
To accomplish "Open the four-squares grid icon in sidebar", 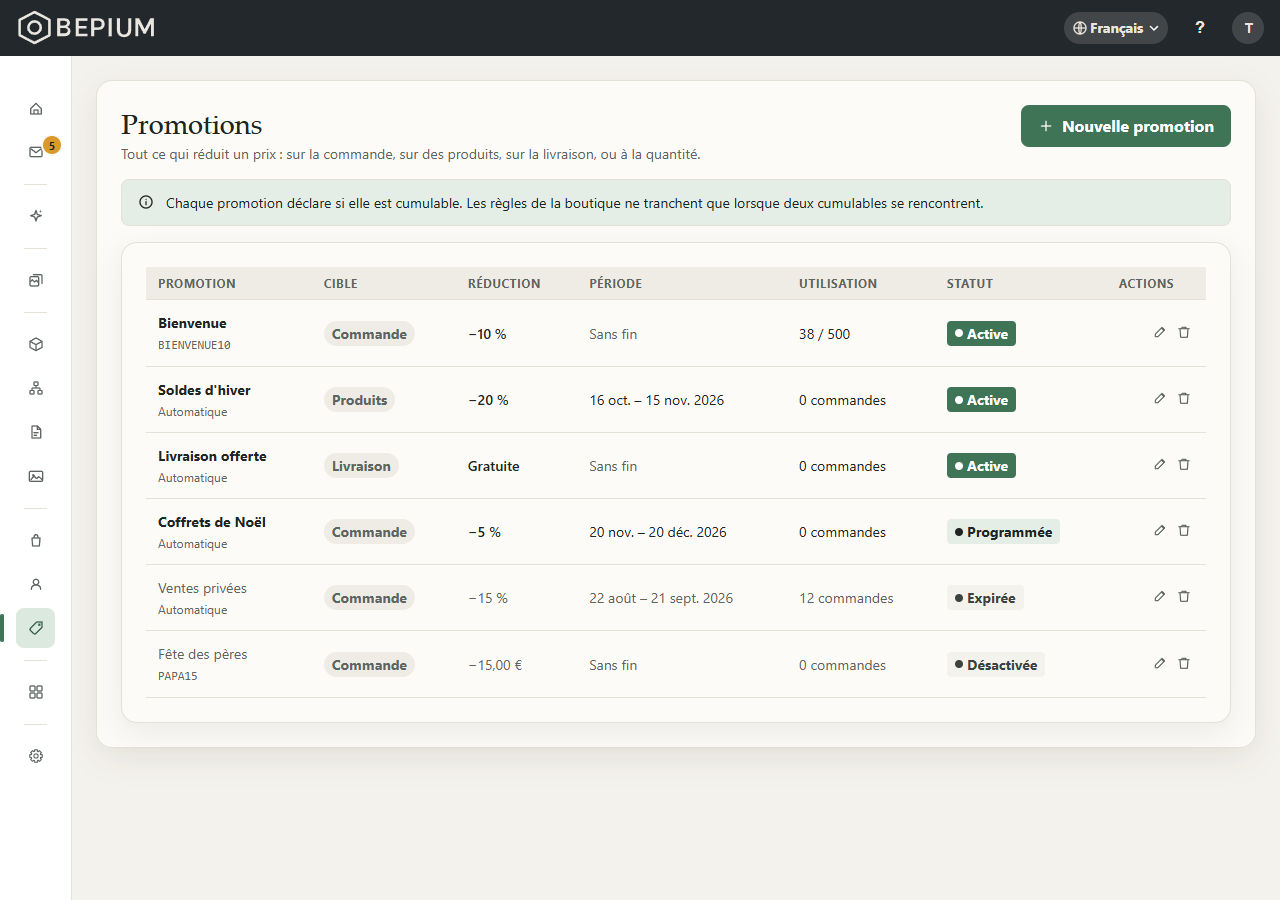I will [36, 692].
